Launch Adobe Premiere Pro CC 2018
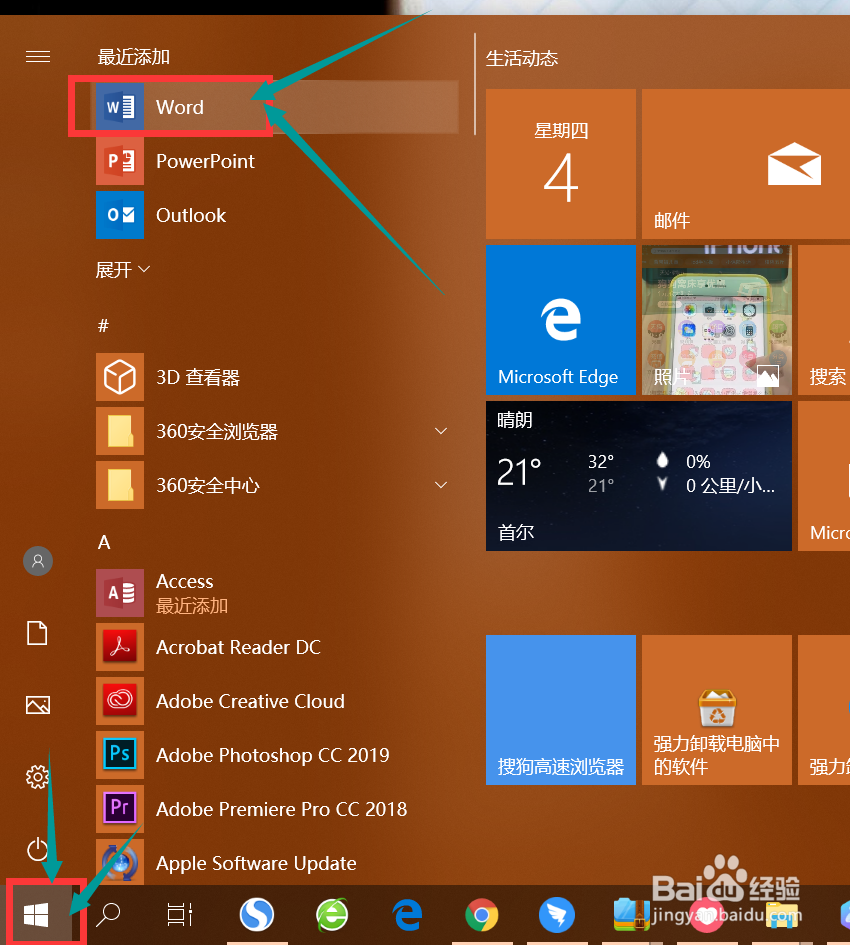The width and height of the screenshot is (850, 945). [281, 809]
